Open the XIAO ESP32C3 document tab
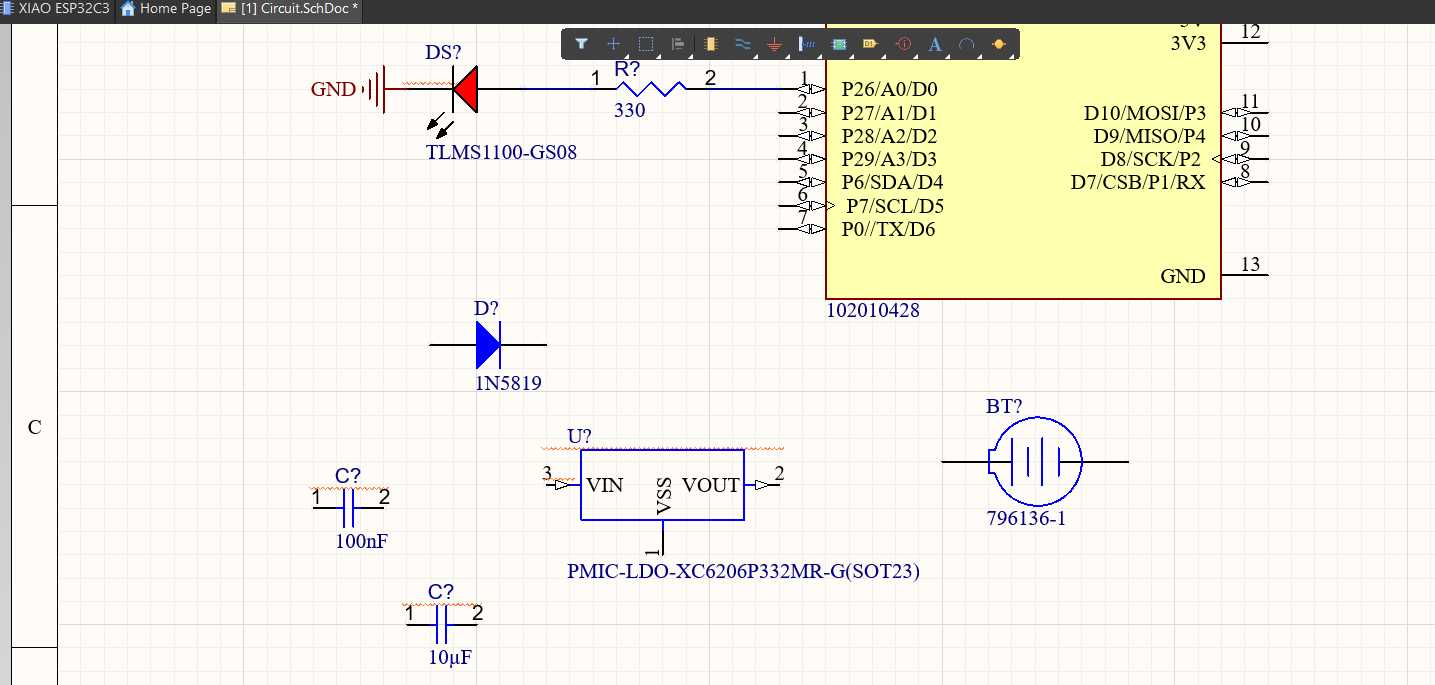This screenshot has height=685, width=1435. click(55, 9)
